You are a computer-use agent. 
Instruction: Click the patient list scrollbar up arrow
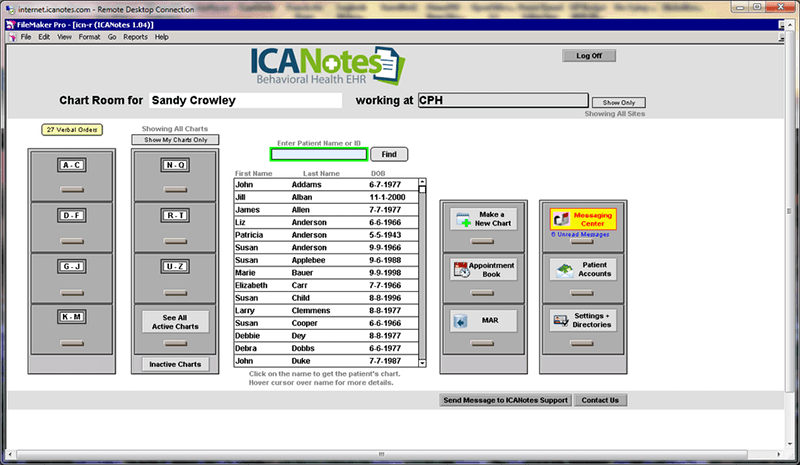point(422,188)
